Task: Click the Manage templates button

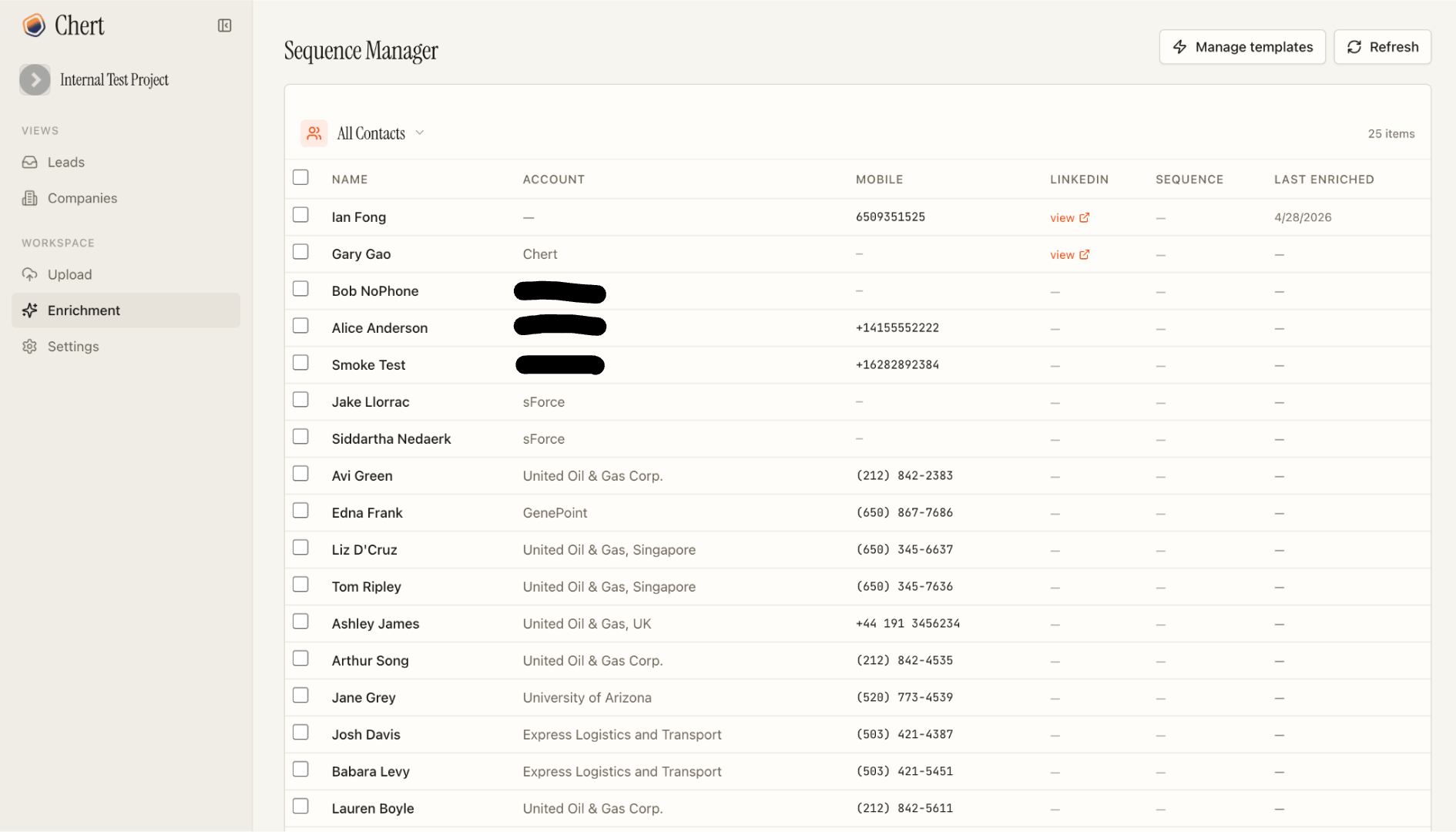Action: (x=1242, y=47)
